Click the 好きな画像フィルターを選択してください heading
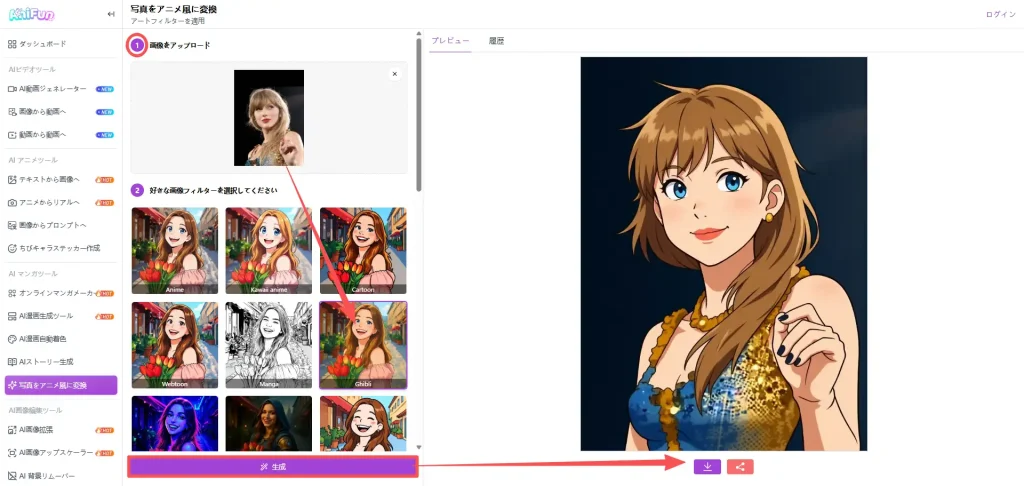The width and height of the screenshot is (1024, 486). 214,191
